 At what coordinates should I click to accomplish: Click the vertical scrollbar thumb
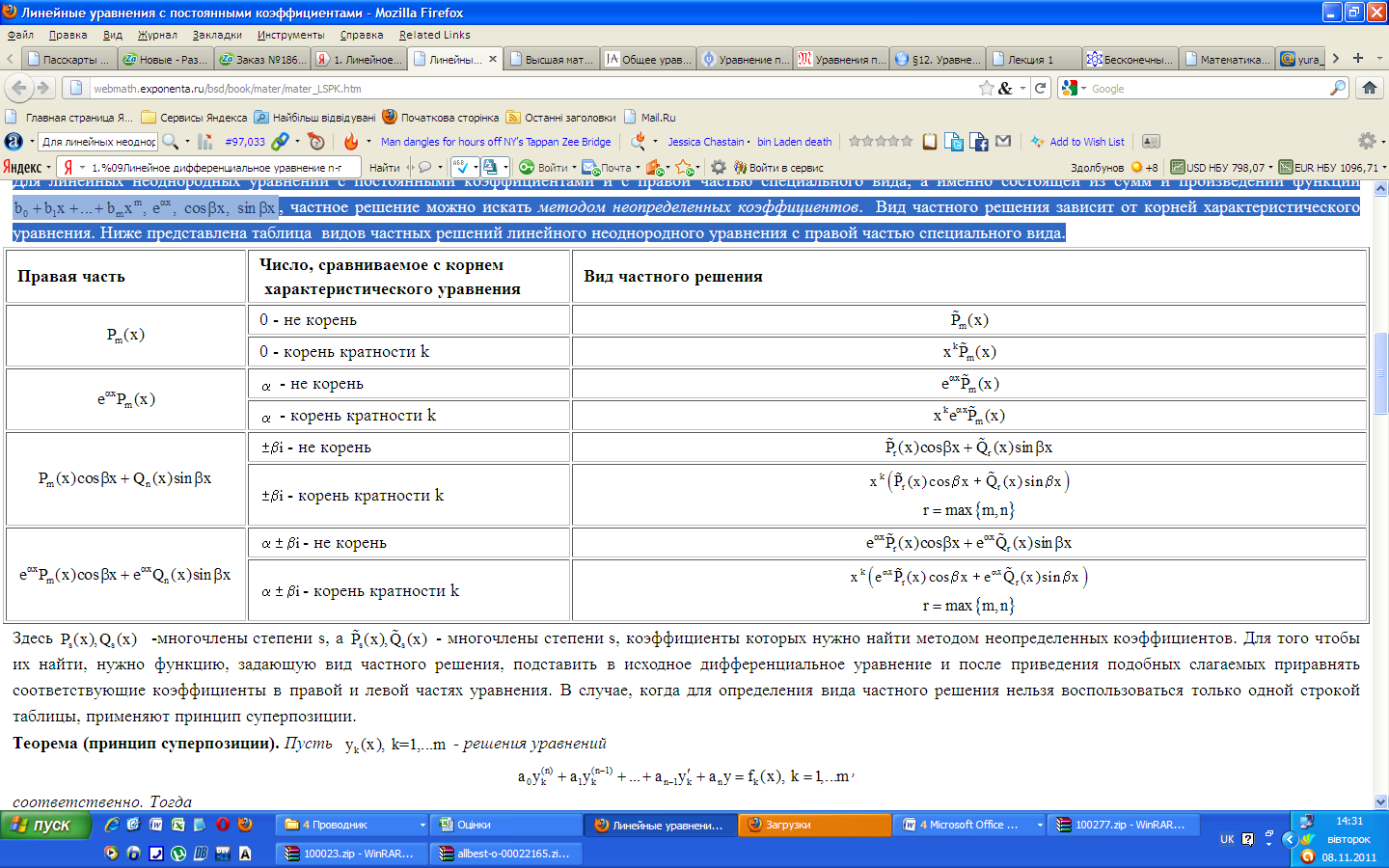(x=1380, y=373)
